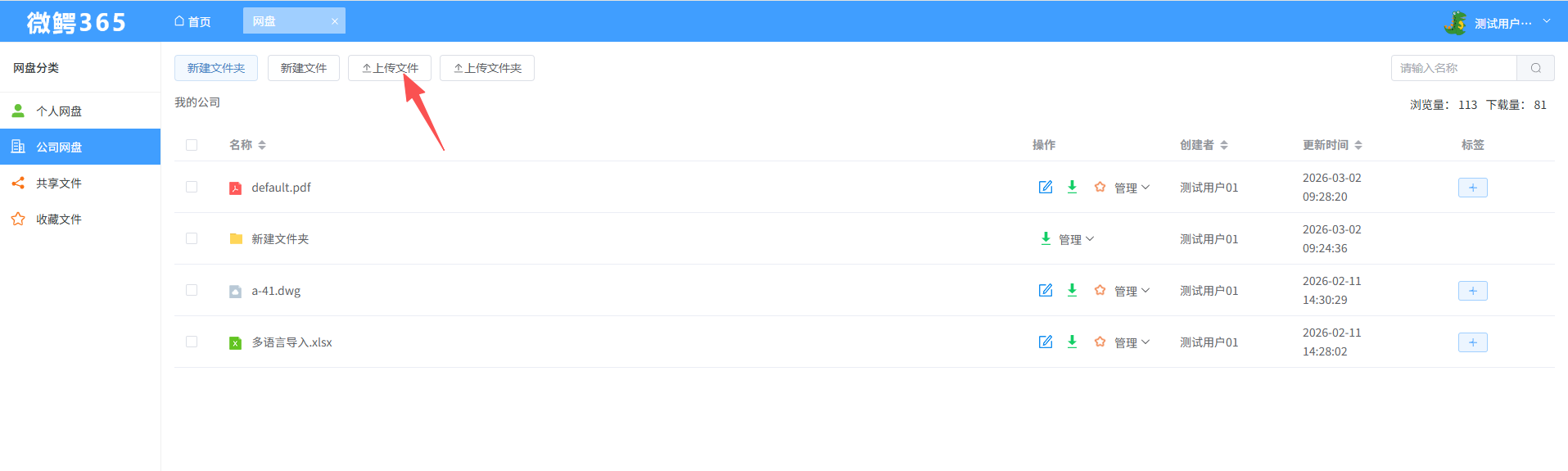
Task: Favorite the 多语言导入.xlsx file with star icon
Action: 1100,342
